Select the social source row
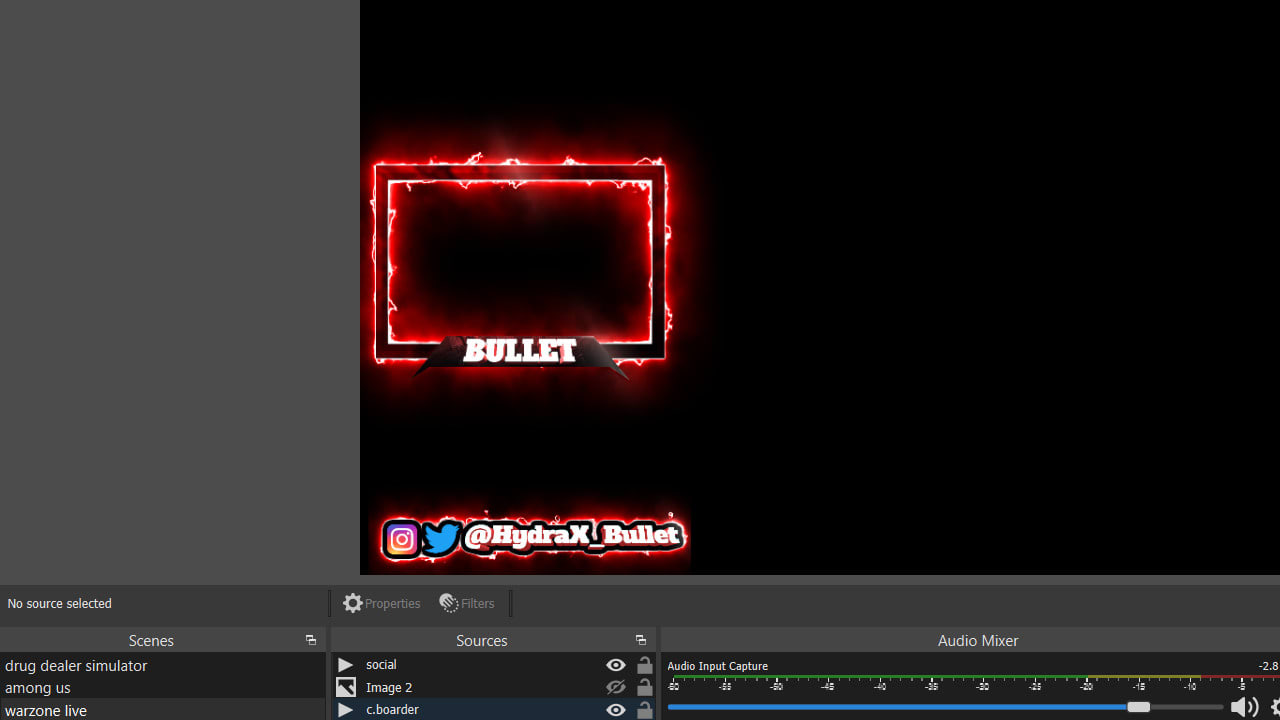This screenshot has height=720, width=1280. [494, 665]
